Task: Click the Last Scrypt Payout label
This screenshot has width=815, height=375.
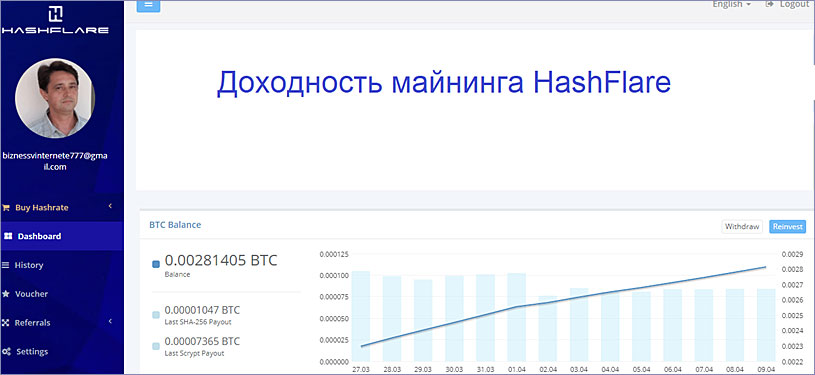Action: point(194,354)
